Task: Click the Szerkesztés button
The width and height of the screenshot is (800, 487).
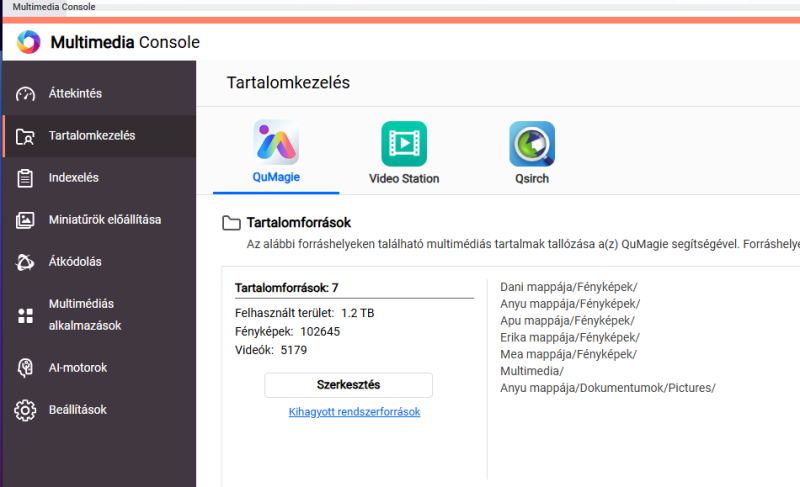Action: pyautogui.click(x=348, y=385)
